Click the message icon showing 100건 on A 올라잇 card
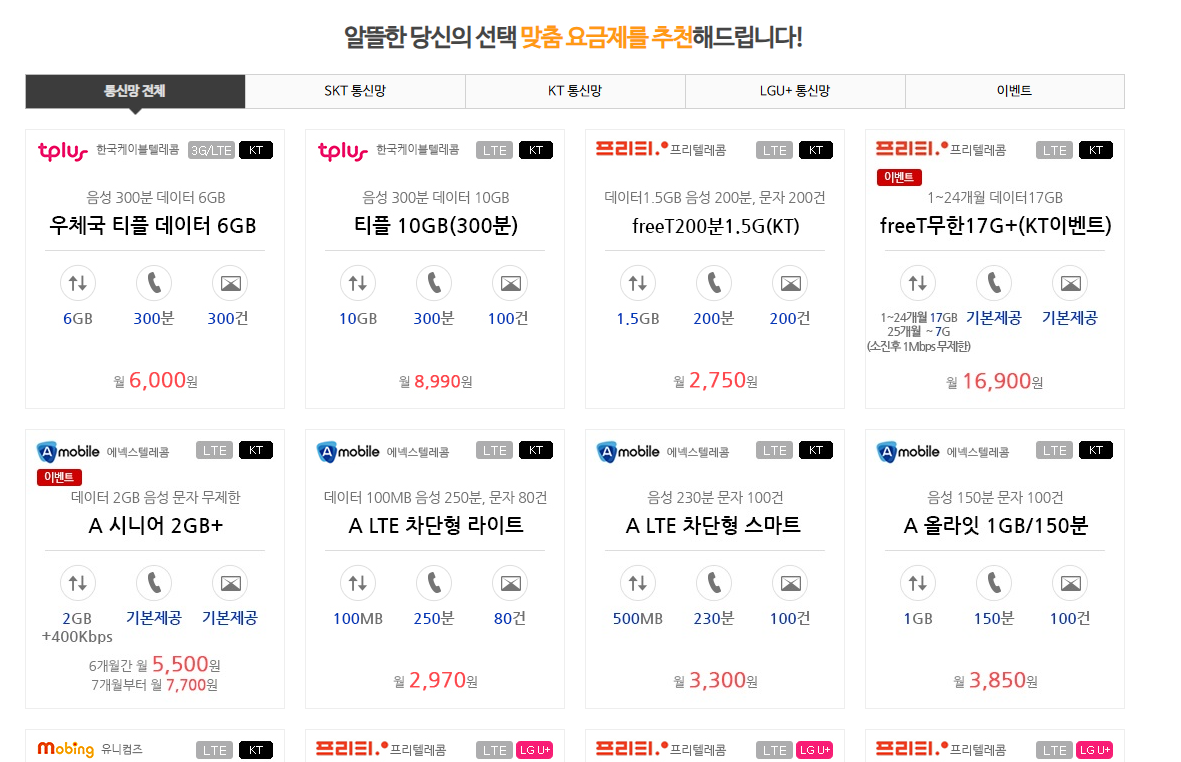 click(x=1069, y=583)
